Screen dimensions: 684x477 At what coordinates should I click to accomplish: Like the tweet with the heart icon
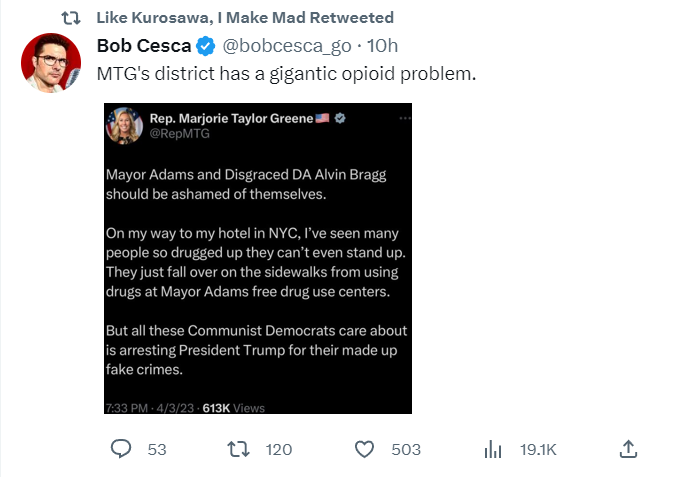point(365,449)
